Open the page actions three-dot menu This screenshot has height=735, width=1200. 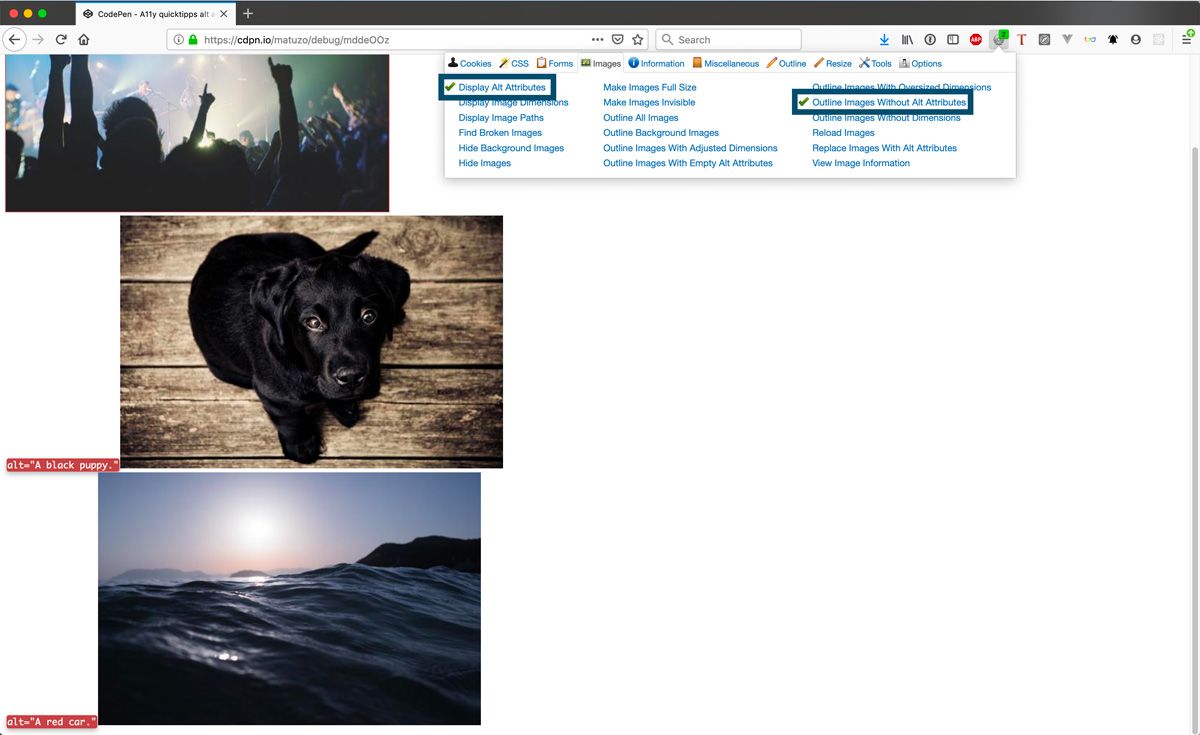(x=597, y=39)
